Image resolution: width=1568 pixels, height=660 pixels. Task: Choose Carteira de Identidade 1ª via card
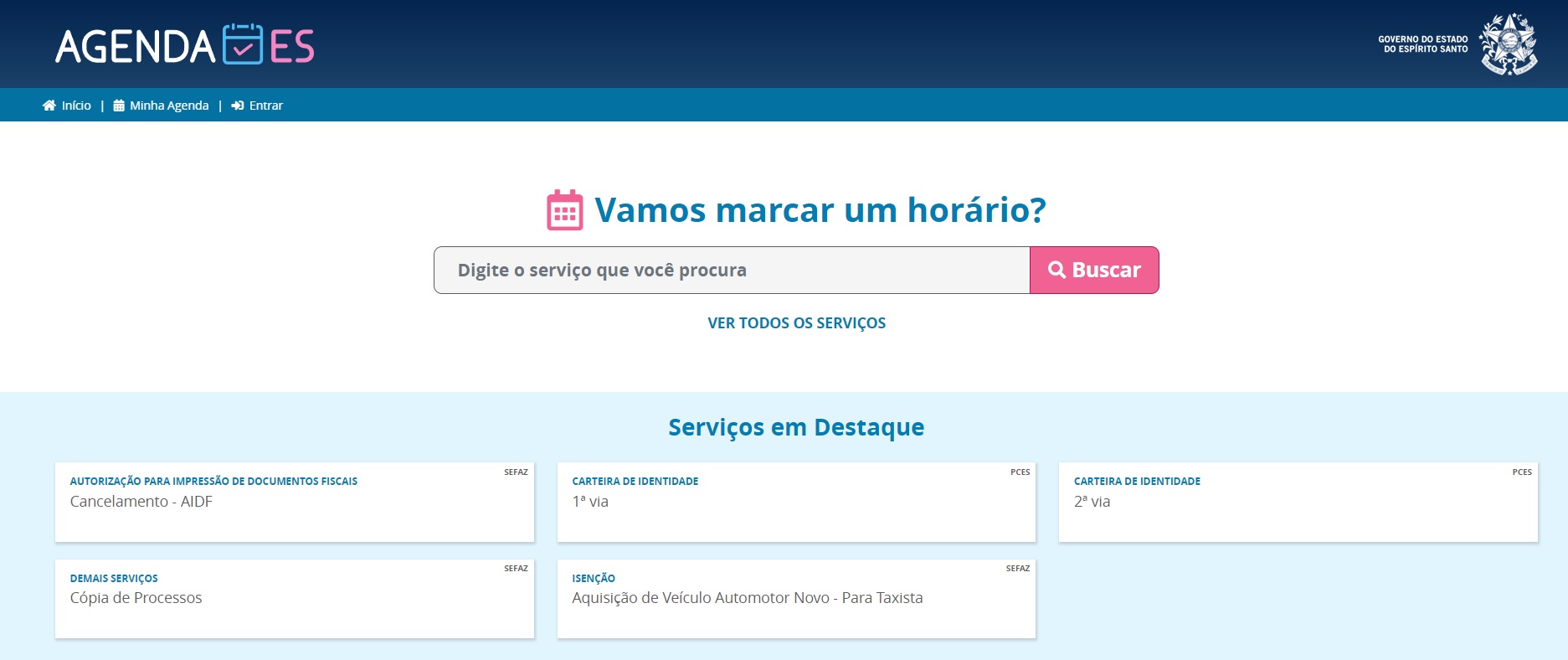[x=795, y=502]
